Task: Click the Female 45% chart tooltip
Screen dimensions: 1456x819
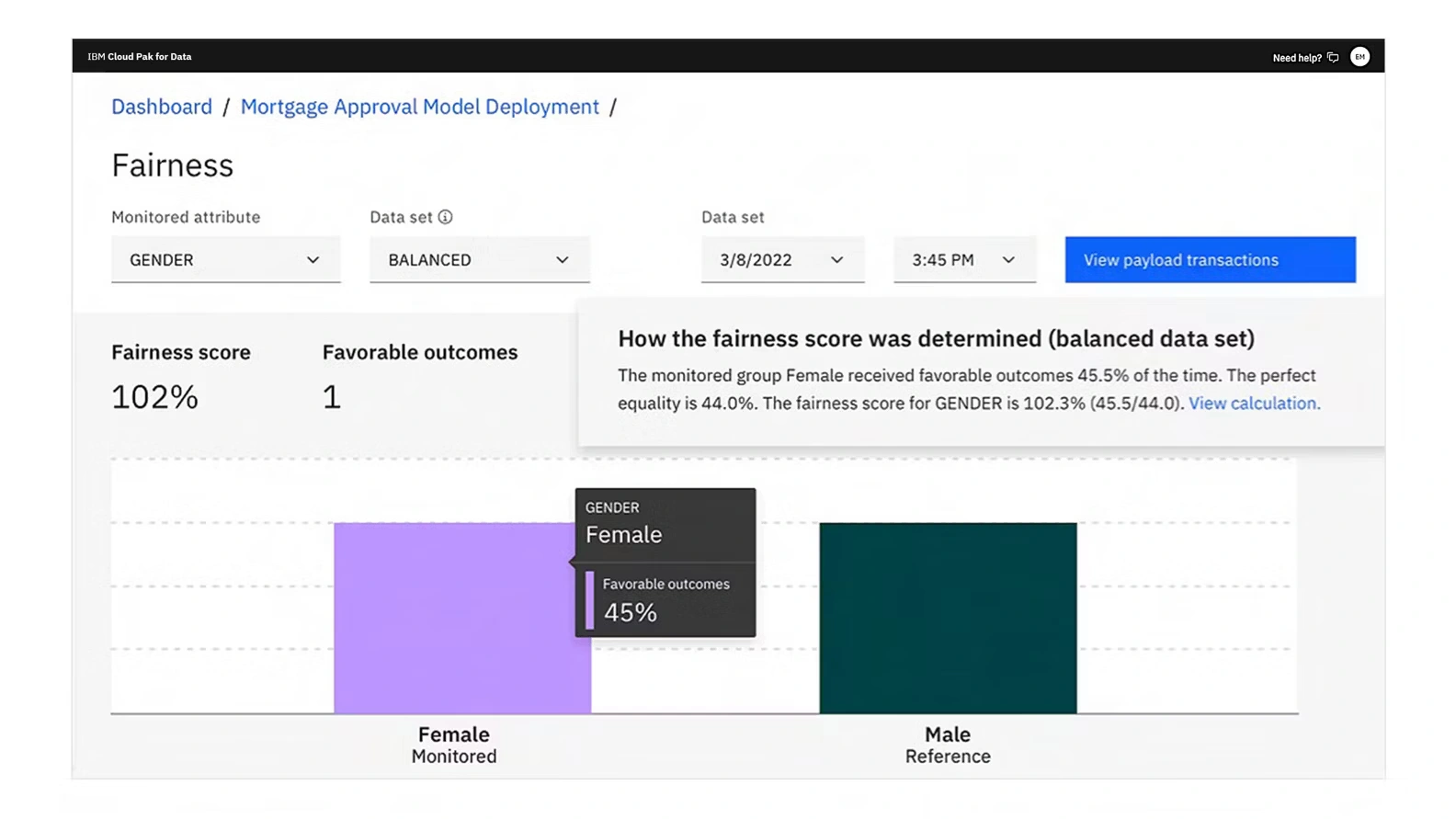Action: tap(665, 563)
